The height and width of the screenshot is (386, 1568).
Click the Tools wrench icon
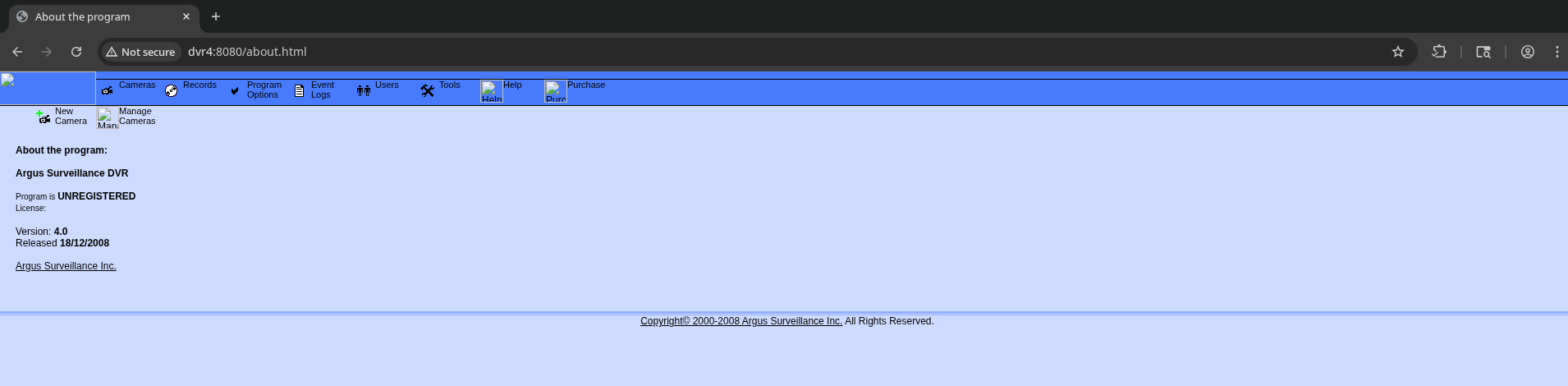(x=428, y=90)
